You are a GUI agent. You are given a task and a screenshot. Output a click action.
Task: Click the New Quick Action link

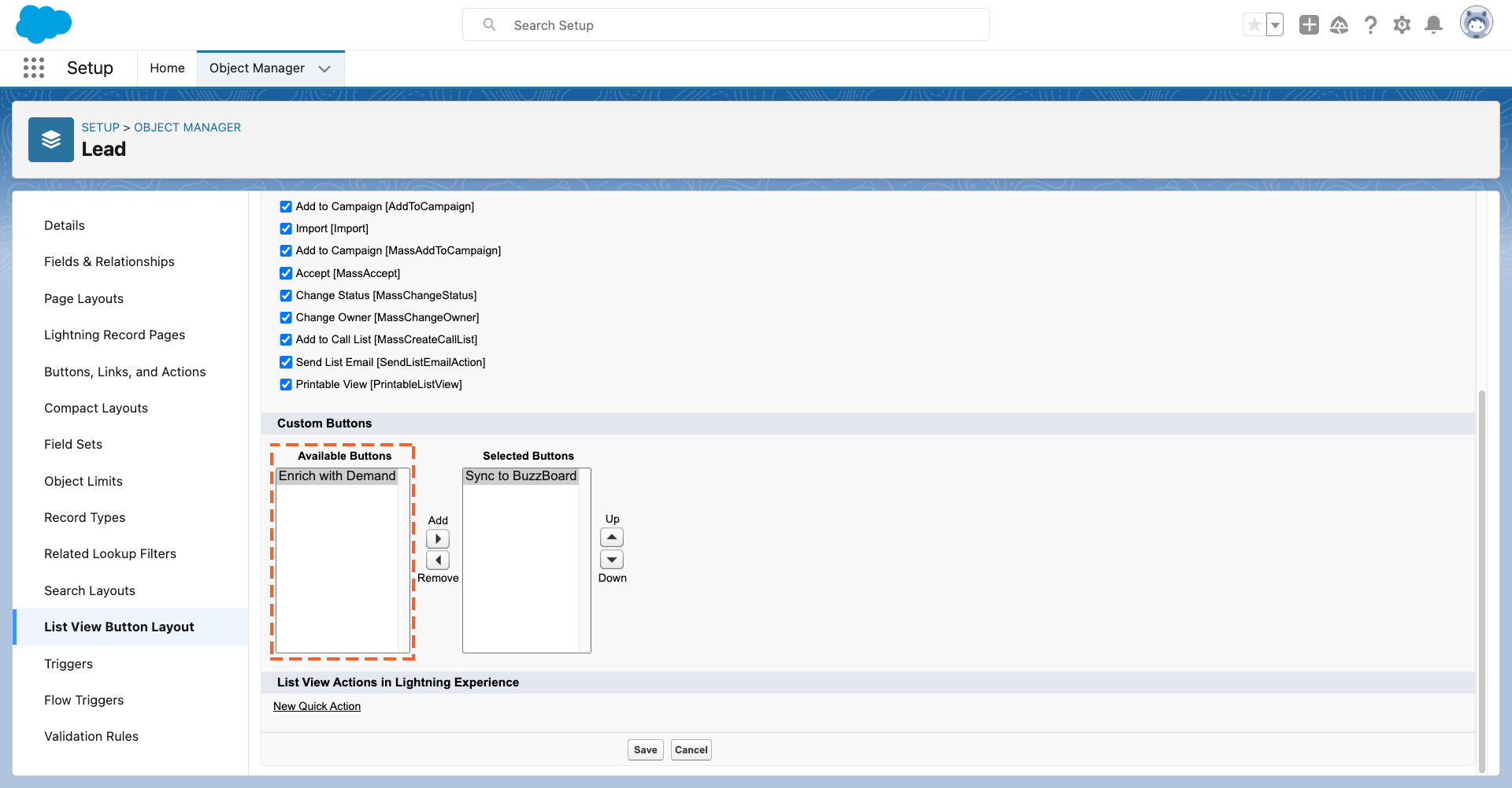[x=317, y=707]
